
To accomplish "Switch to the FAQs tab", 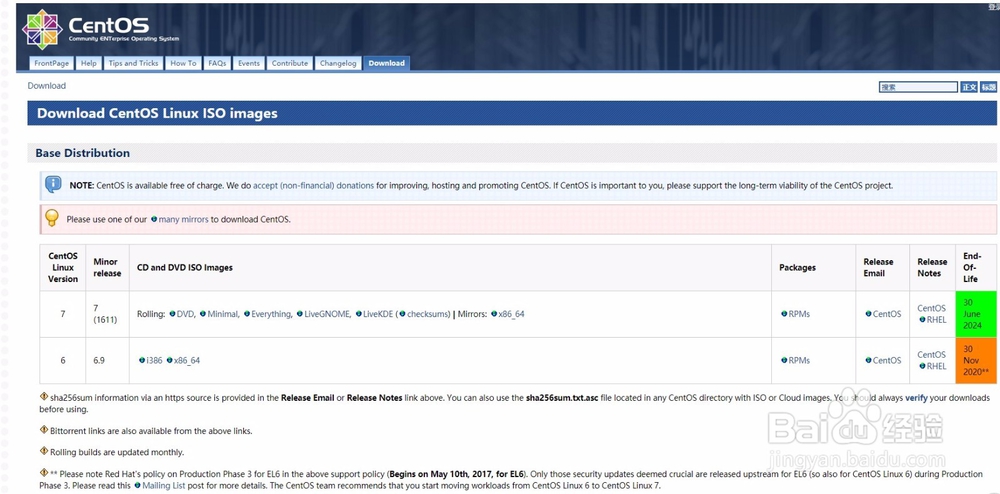I will 217,63.
